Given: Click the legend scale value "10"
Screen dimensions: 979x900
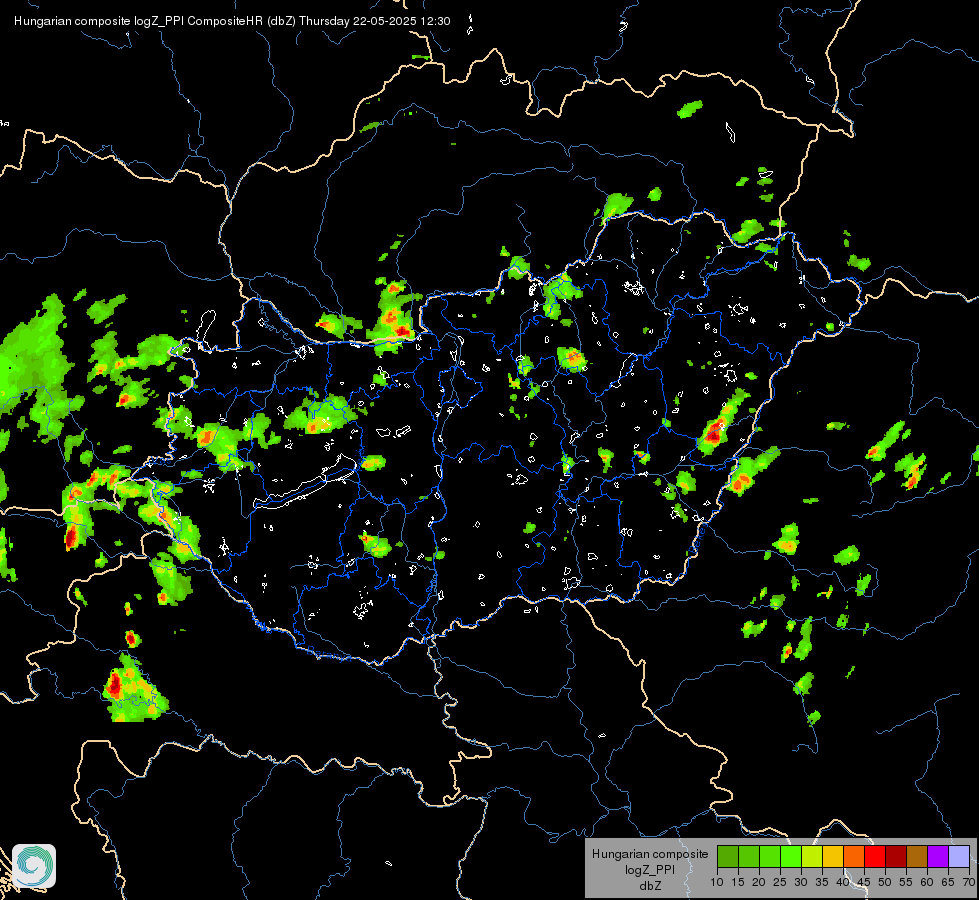Looking at the screenshot, I should coord(717,882).
